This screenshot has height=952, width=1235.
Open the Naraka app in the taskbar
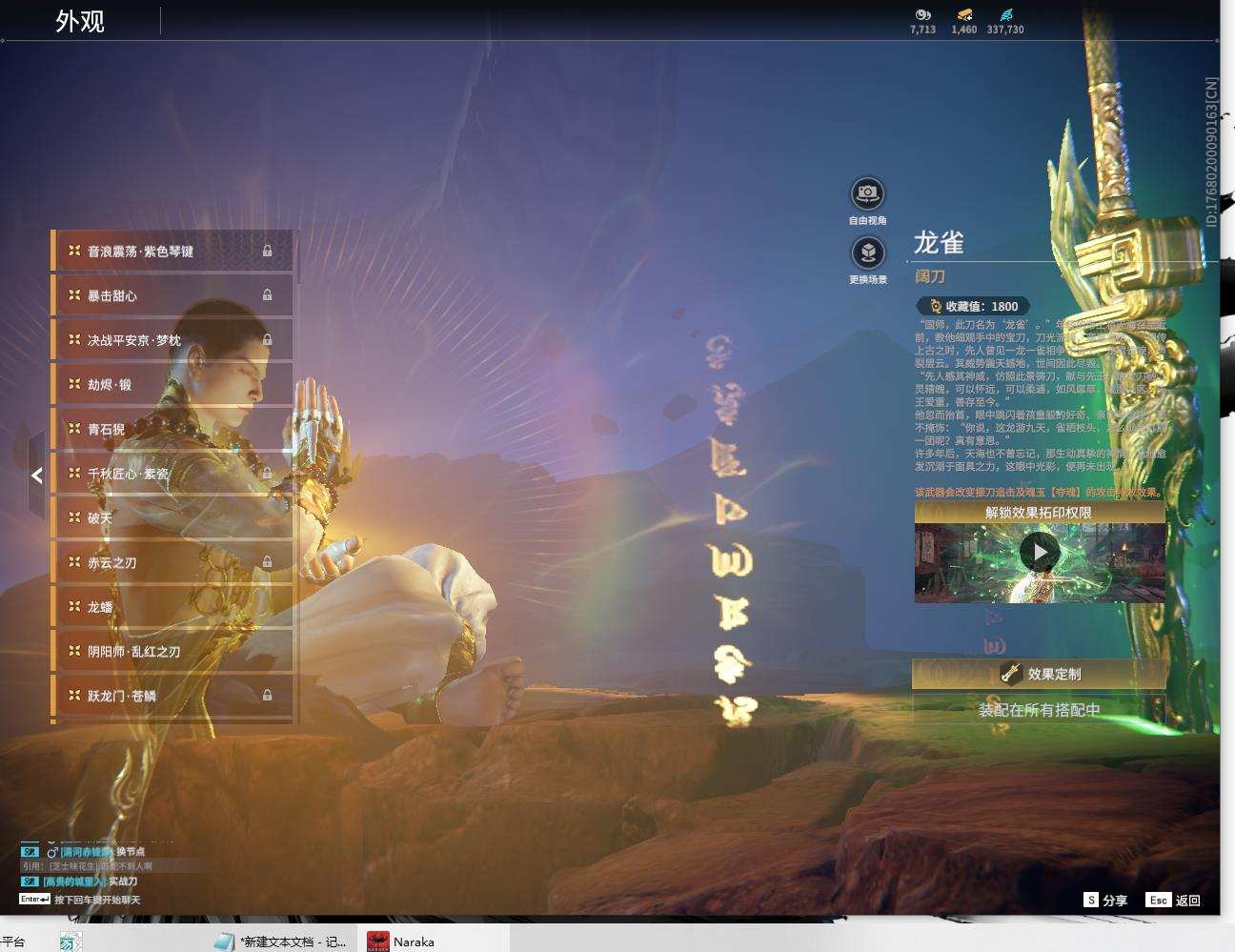pos(434,941)
